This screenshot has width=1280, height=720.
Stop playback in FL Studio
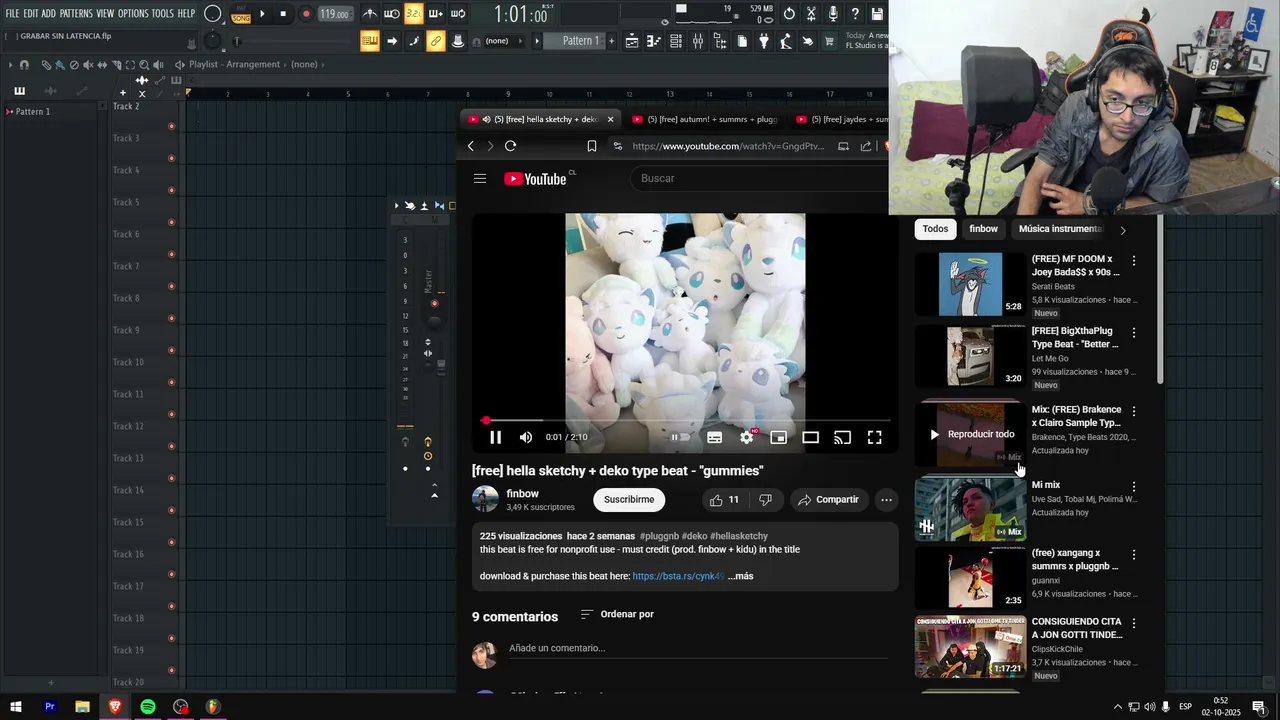coord(283,14)
